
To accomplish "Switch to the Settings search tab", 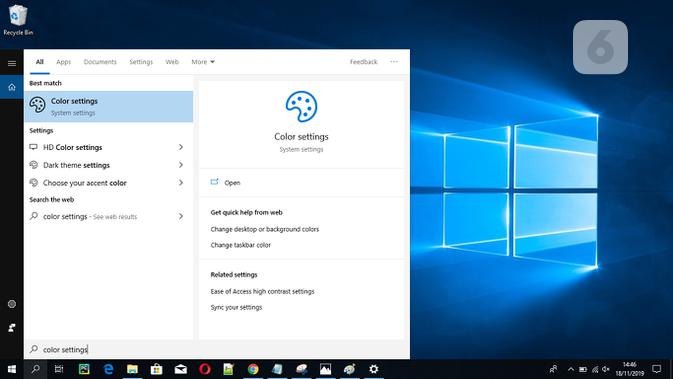I will point(141,62).
